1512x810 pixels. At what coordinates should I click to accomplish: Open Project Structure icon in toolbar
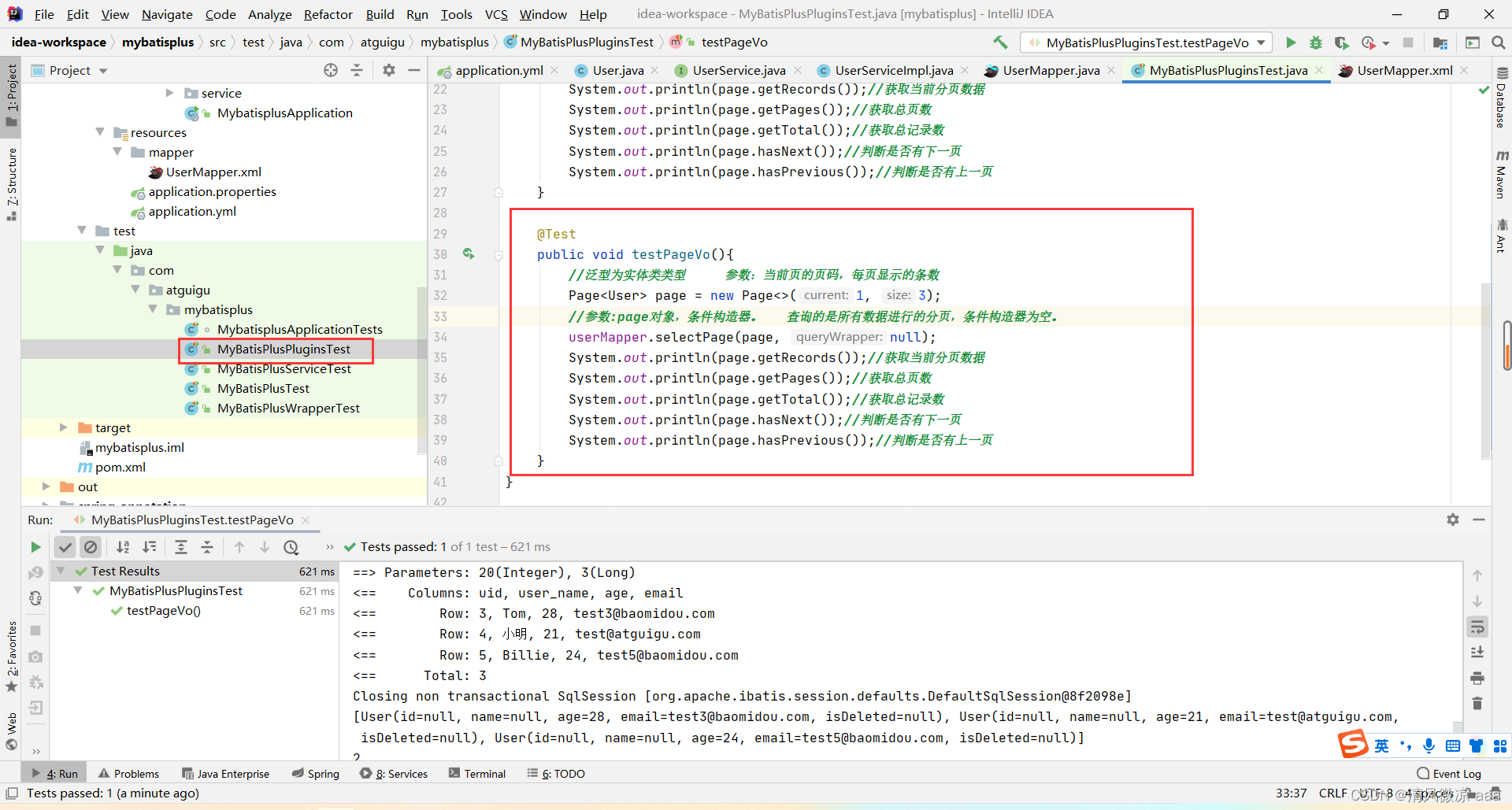pos(1440,43)
